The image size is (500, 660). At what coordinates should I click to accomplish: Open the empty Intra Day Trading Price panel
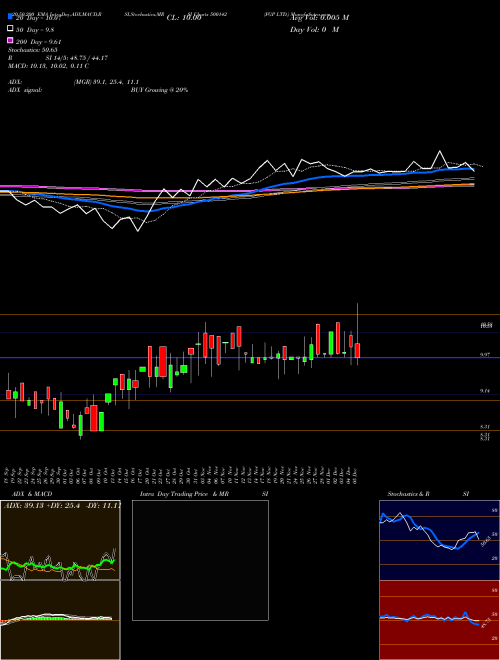pyautogui.click(x=200, y=560)
